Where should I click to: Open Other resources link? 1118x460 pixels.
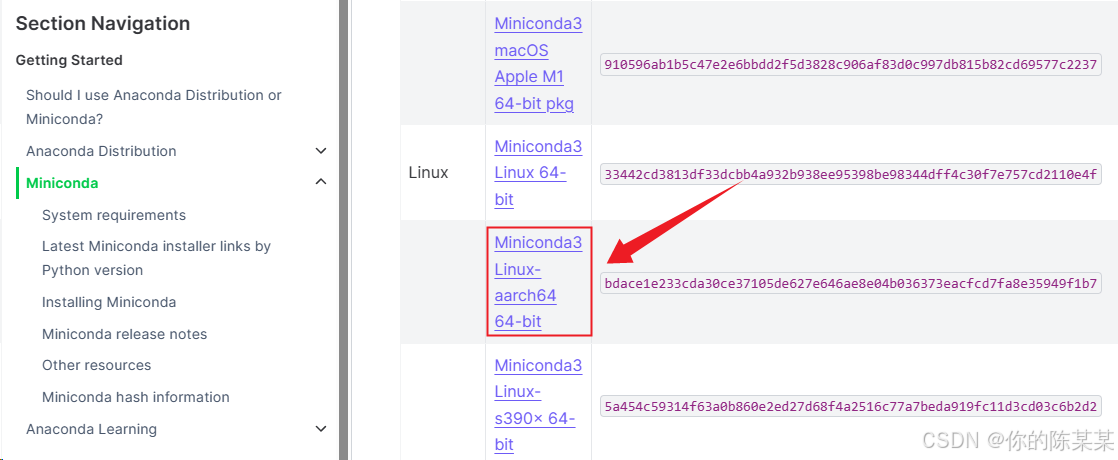pos(96,365)
